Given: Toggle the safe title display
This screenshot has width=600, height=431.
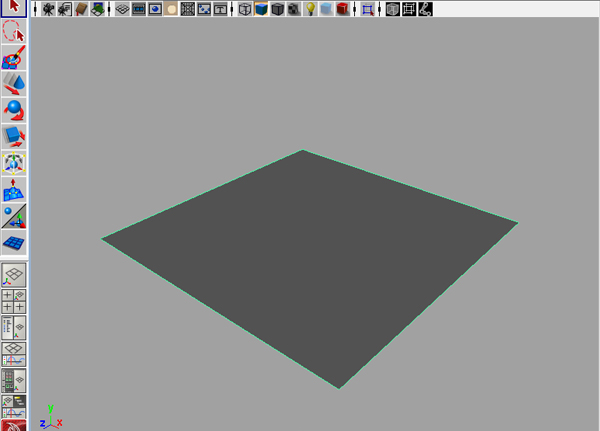Looking at the screenshot, I should click(220, 9).
